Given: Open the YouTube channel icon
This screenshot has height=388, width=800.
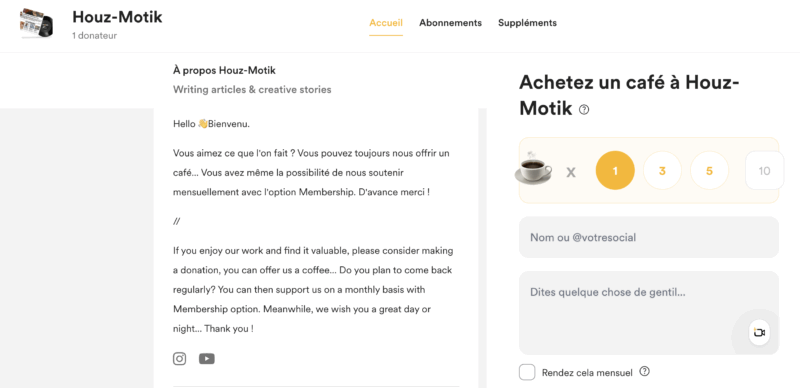Looking at the screenshot, I should [207, 359].
